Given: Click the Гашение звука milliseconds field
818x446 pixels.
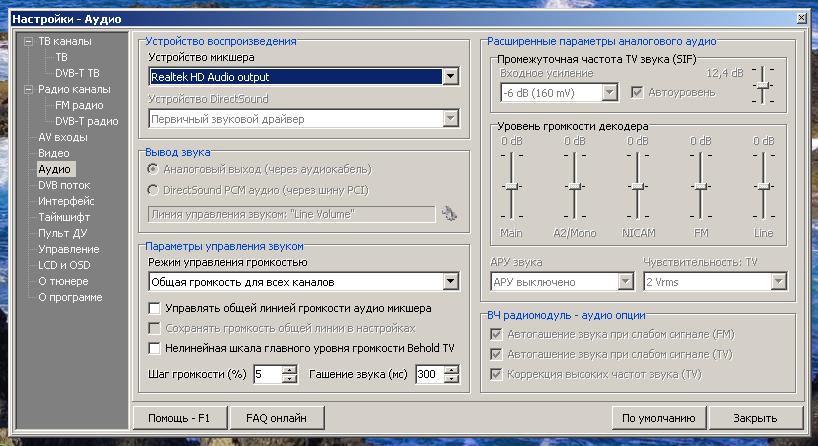Looking at the screenshot, I should (428, 374).
